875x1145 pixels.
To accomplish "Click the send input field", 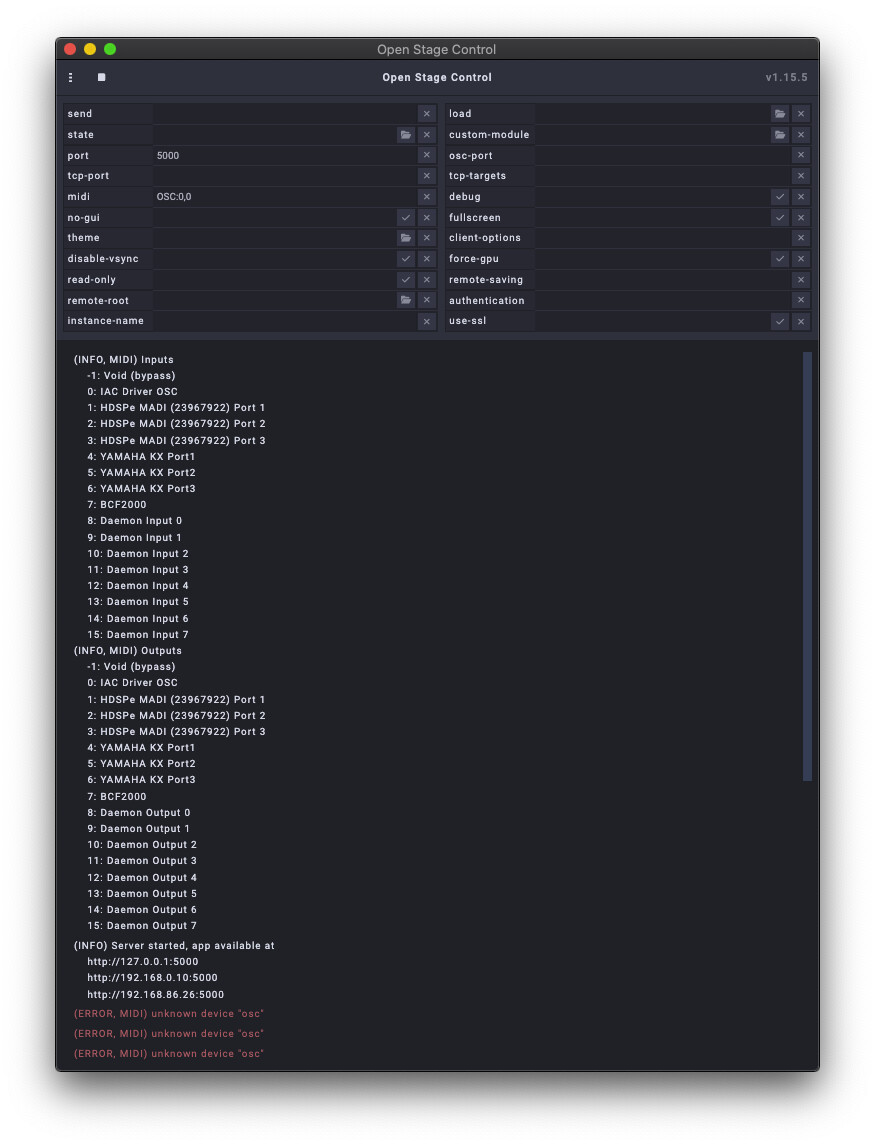I will (284, 114).
